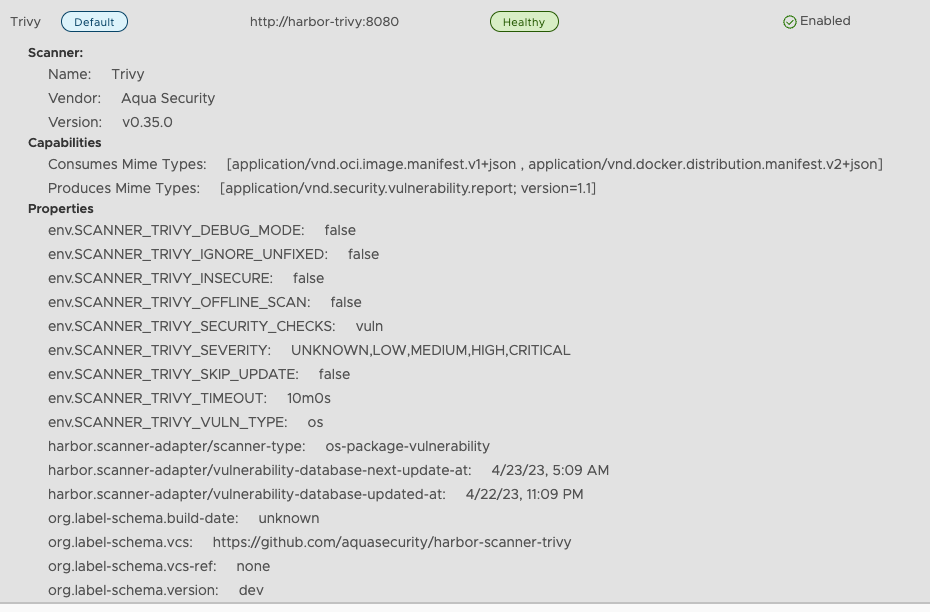The image size is (930, 612).
Task: Select the Consumes Mime Types value
Action: coord(555,164)
